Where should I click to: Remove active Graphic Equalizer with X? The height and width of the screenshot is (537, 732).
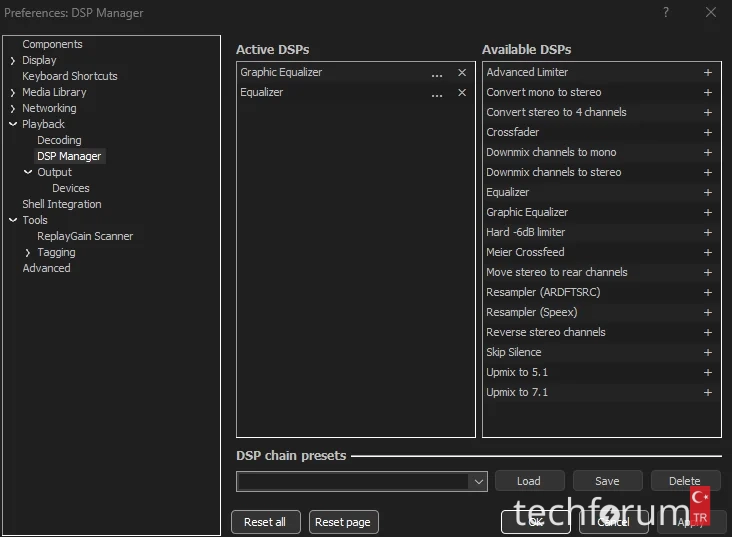tap(462, 72)
